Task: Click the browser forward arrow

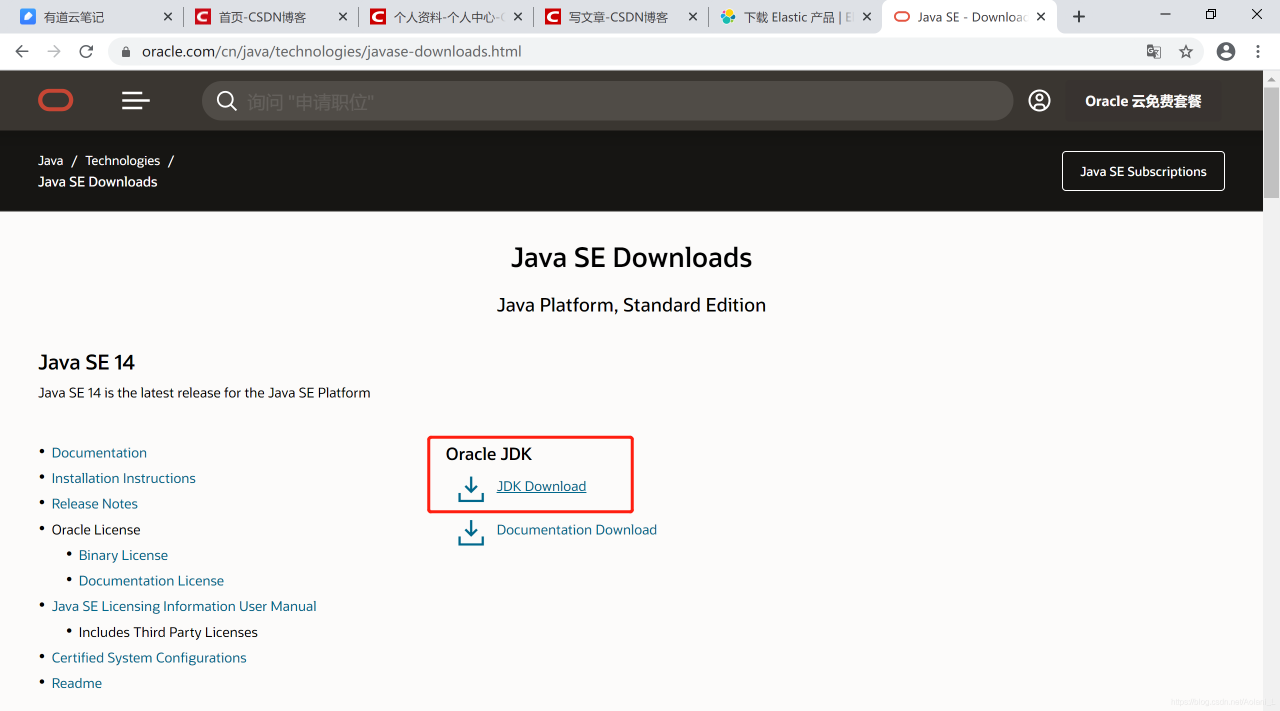Action: (54, 52)
